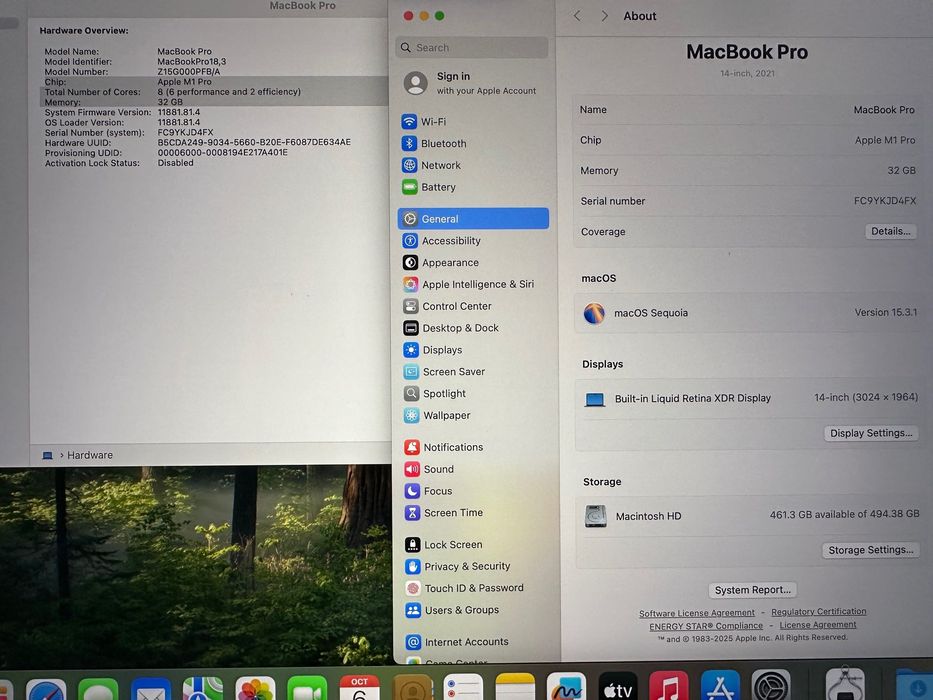Screen dimensions: 933x700
Task: Click the Model Number Z15G000PFB/A value
Action: click(x=189, y=71)
